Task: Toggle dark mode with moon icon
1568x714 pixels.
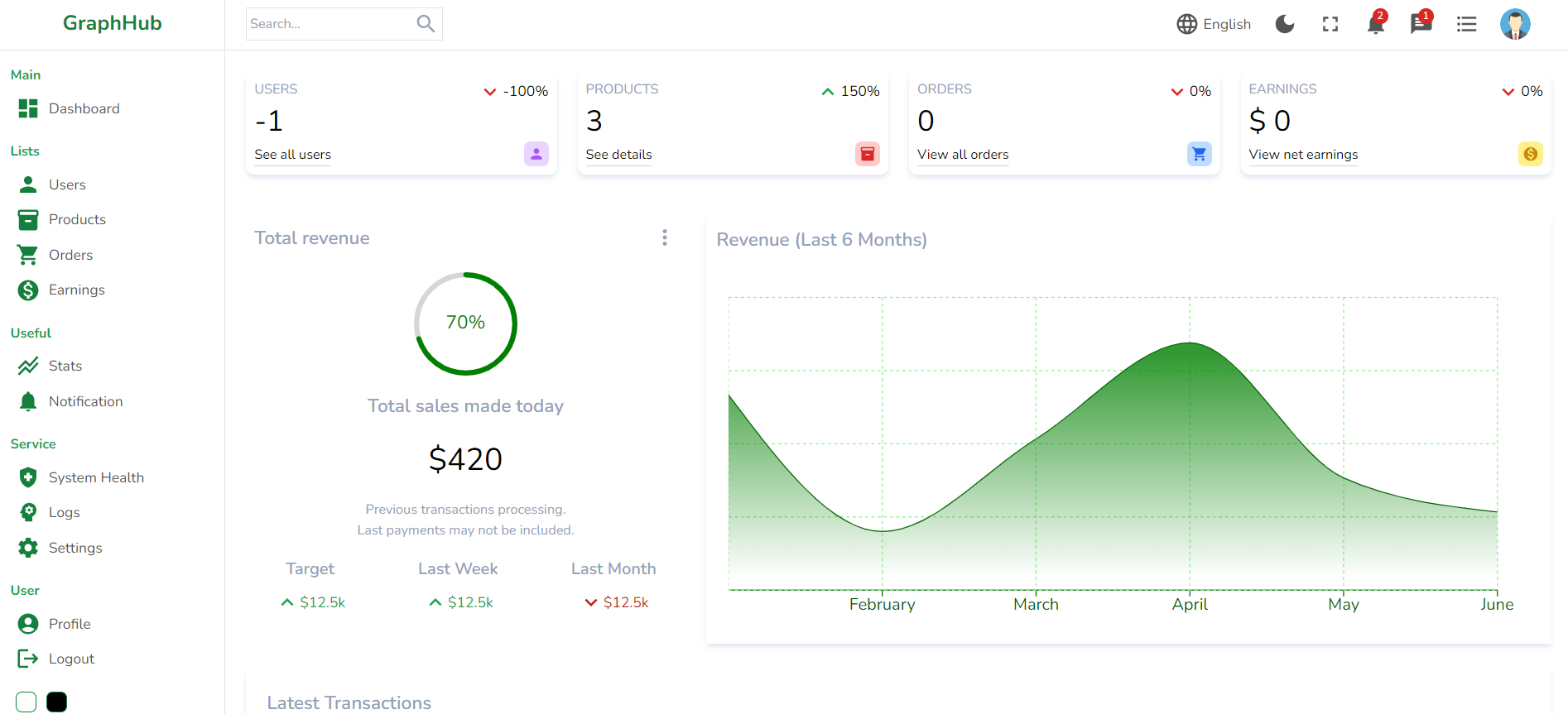Action: (x=1284, y=24)
